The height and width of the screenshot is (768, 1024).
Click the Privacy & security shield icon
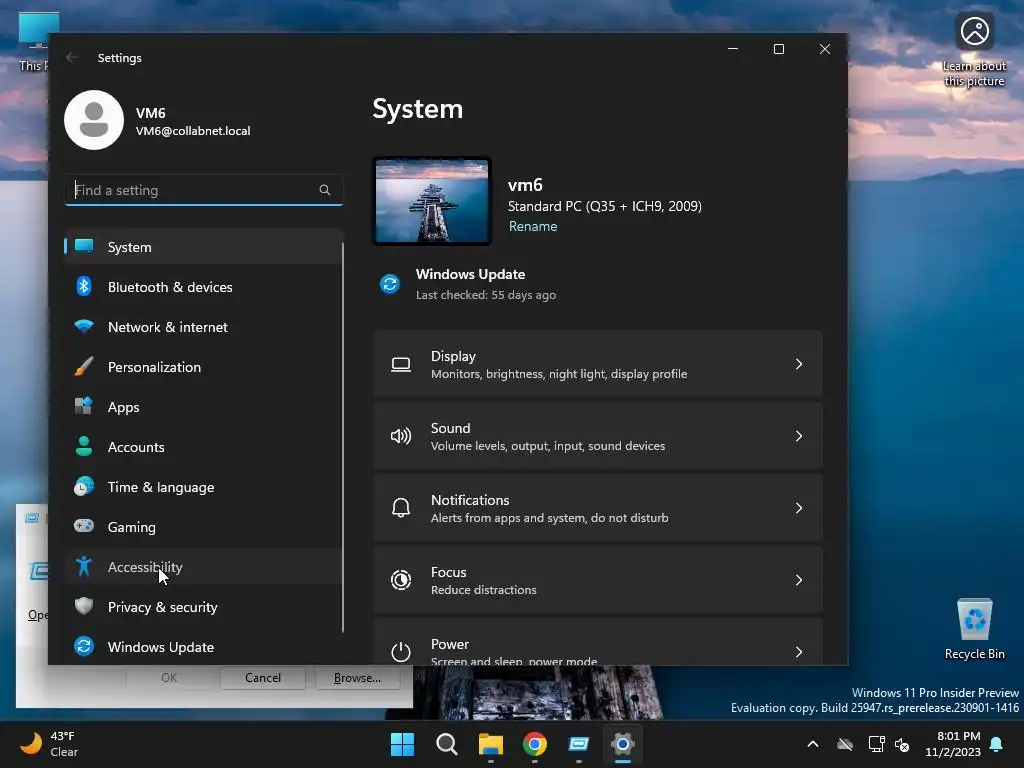click(x=84, y=606)
